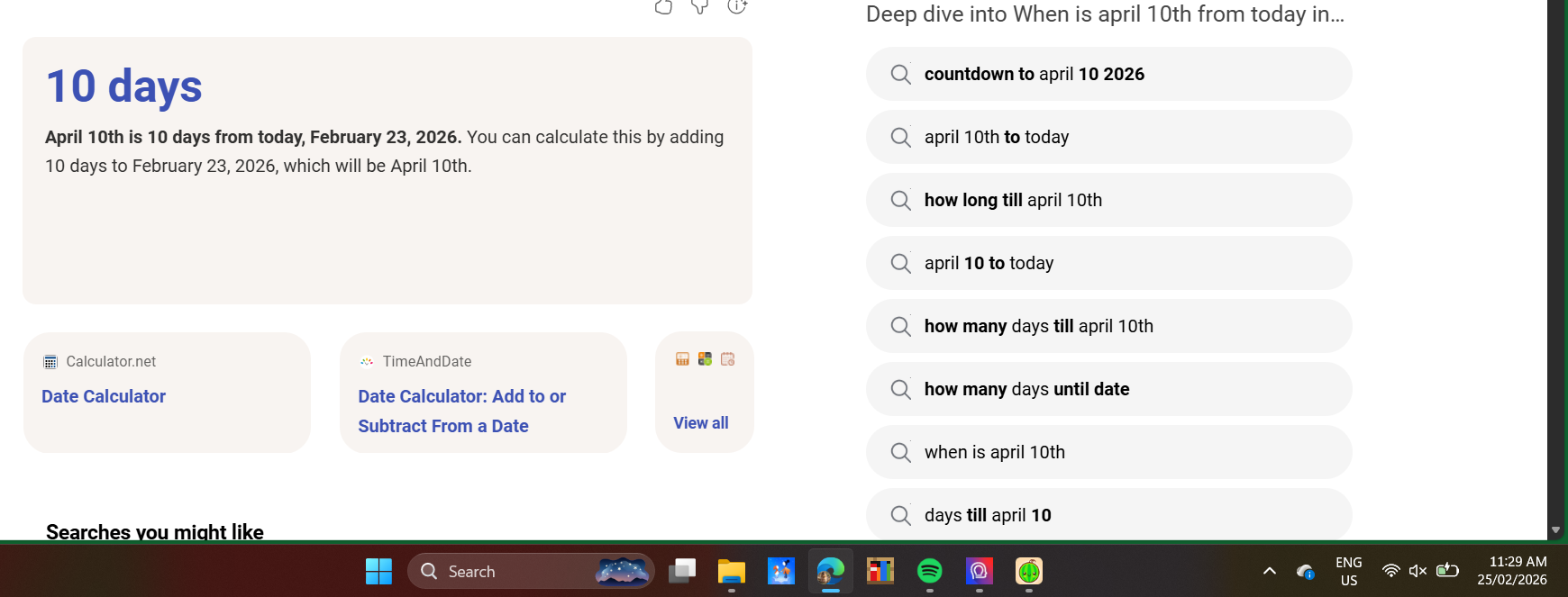Select 'when is april 10th' suggestion
The image size is (1568, 597).
(1108, 452)
